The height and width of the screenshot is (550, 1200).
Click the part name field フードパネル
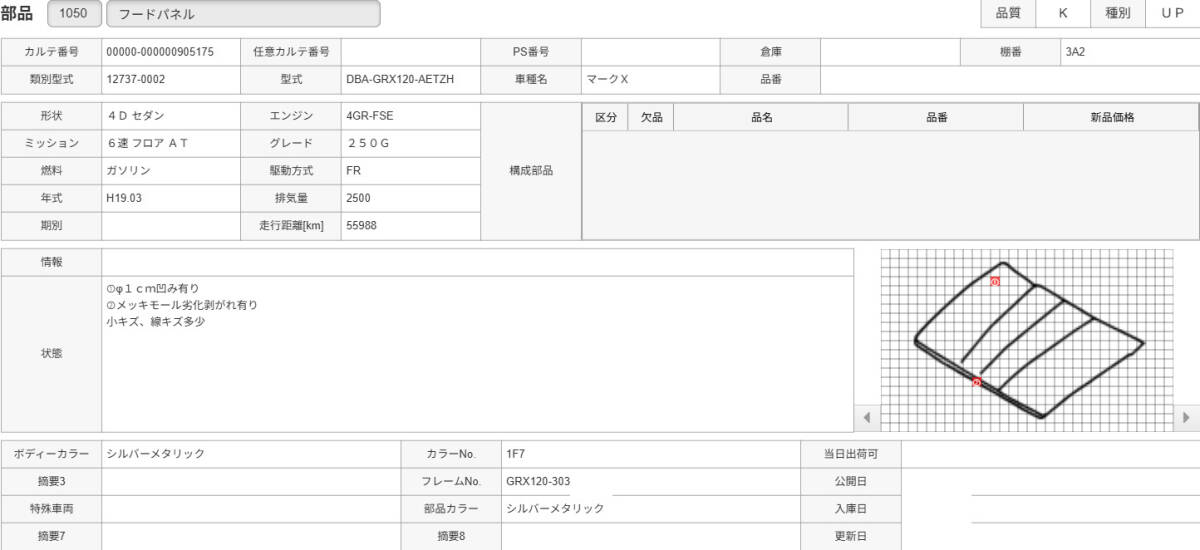[x=243, y=14]
